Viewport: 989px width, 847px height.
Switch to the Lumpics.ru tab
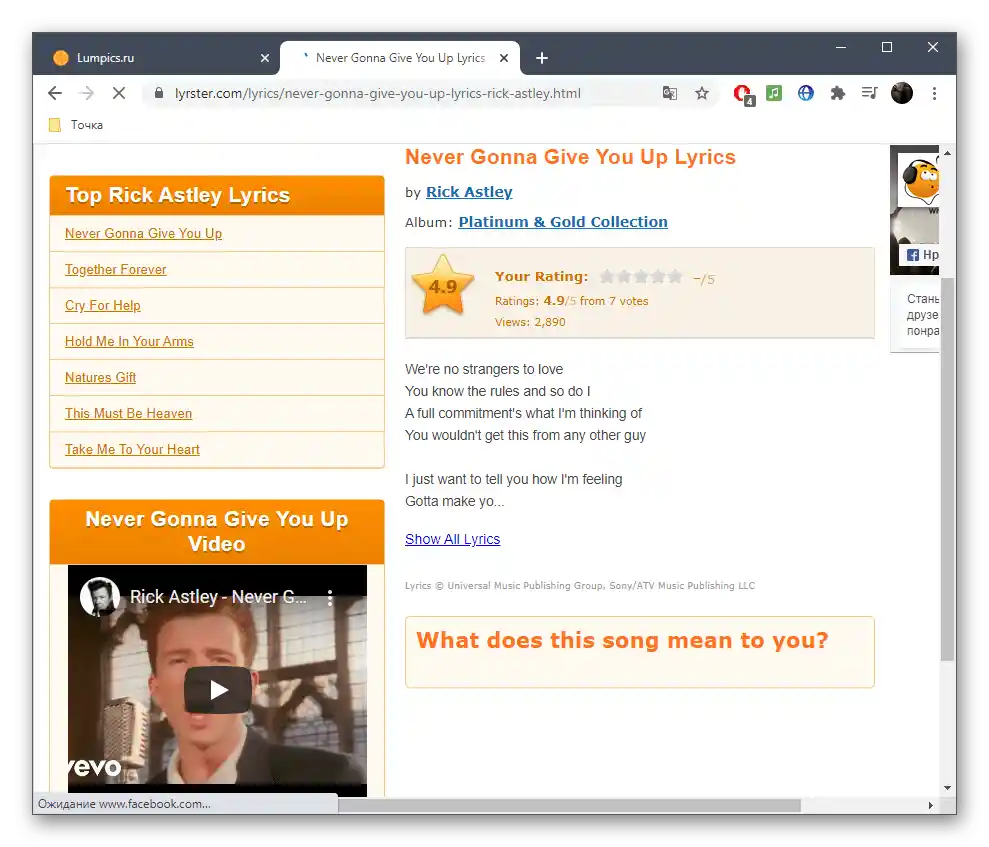pyautogui.click(x=156, y=58)
